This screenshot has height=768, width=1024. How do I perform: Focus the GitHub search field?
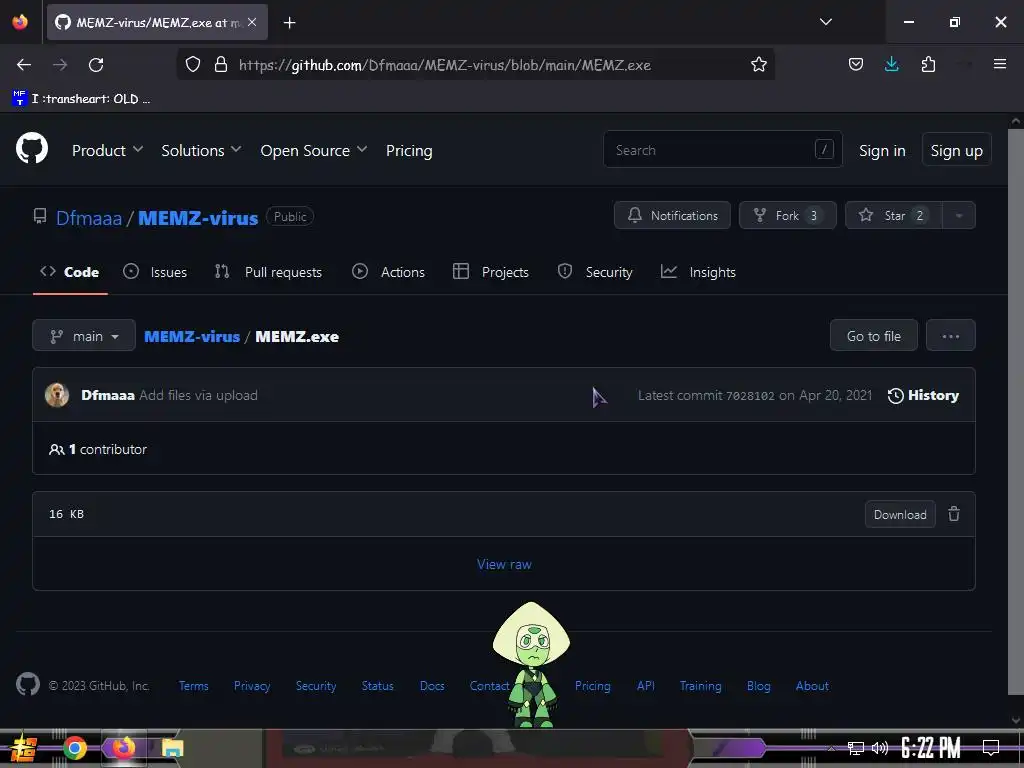click(x=723, y=150)
